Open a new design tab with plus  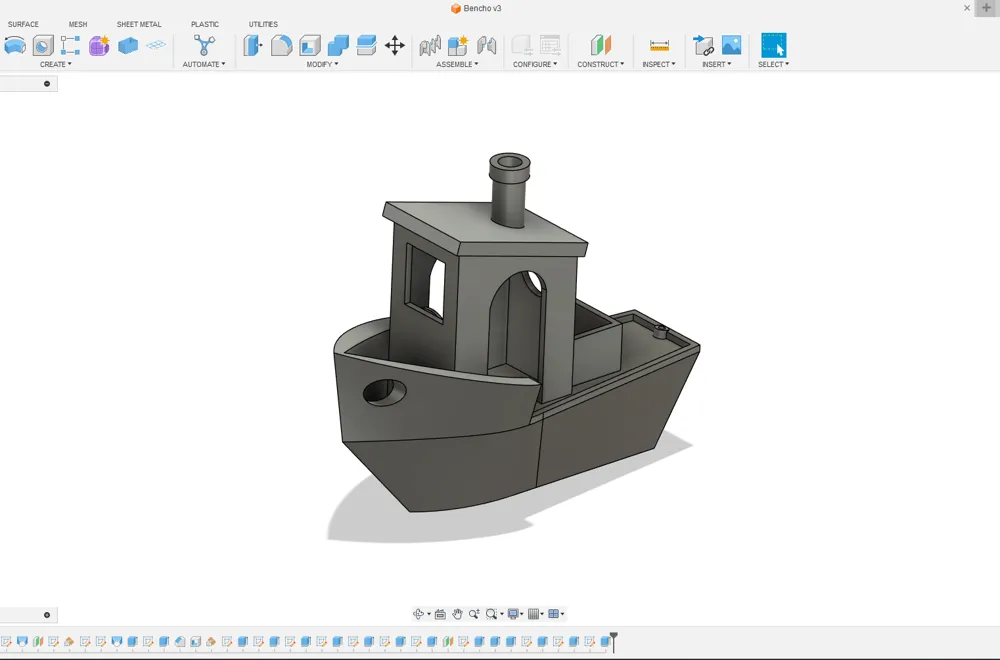[x=986, y=8]
